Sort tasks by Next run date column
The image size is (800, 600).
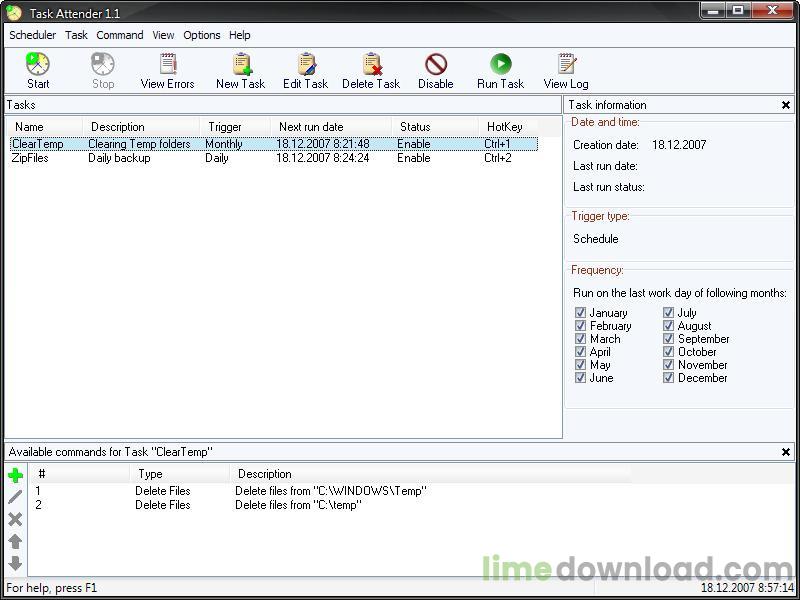pyautogui.click(x=311, y=127)
